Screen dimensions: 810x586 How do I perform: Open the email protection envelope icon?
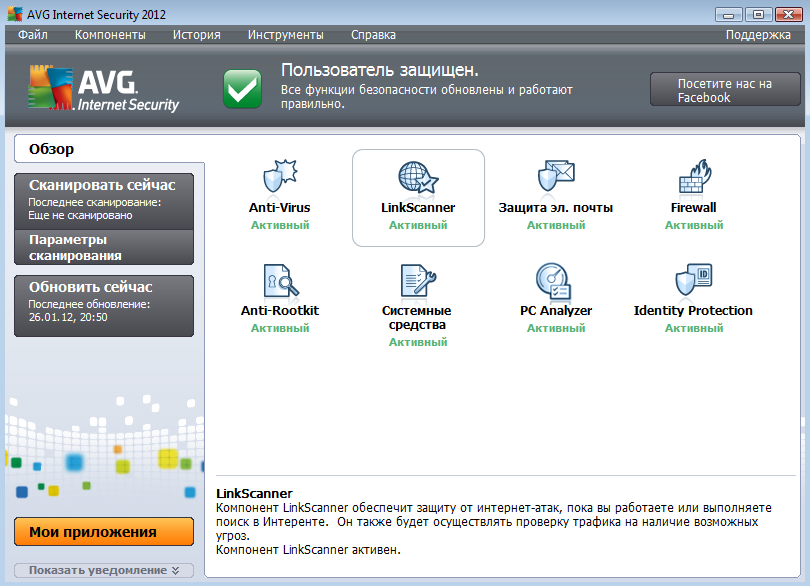click(556, 176)
